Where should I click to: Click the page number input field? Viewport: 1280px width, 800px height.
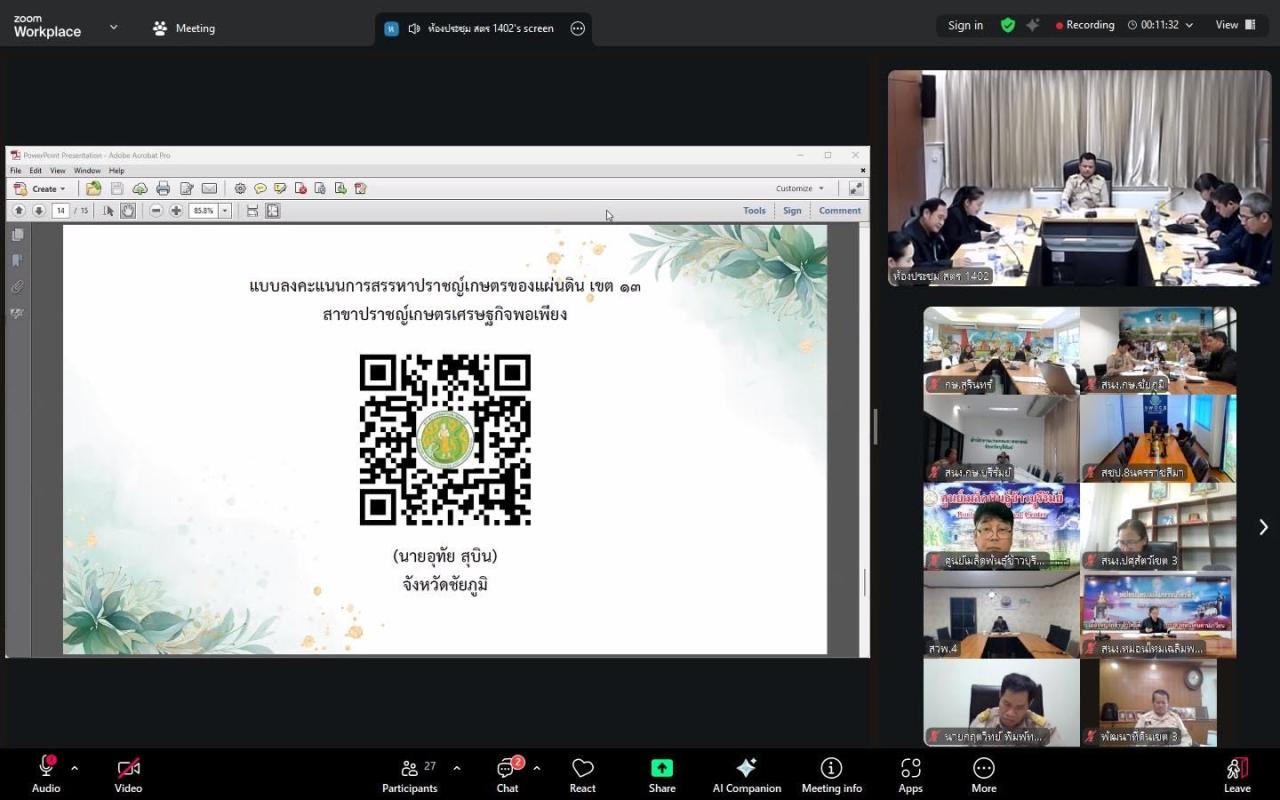click(60, 211)
